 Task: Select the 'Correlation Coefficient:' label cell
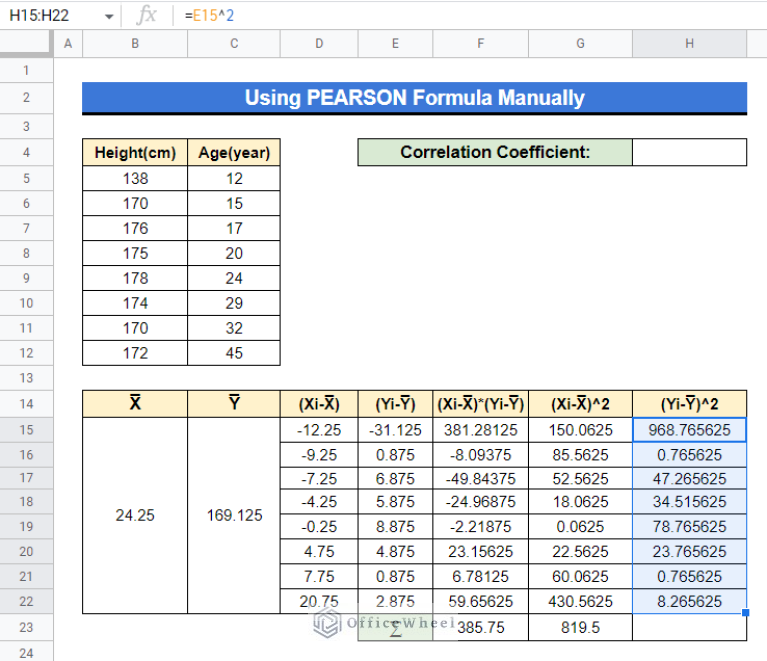(495, 152)
